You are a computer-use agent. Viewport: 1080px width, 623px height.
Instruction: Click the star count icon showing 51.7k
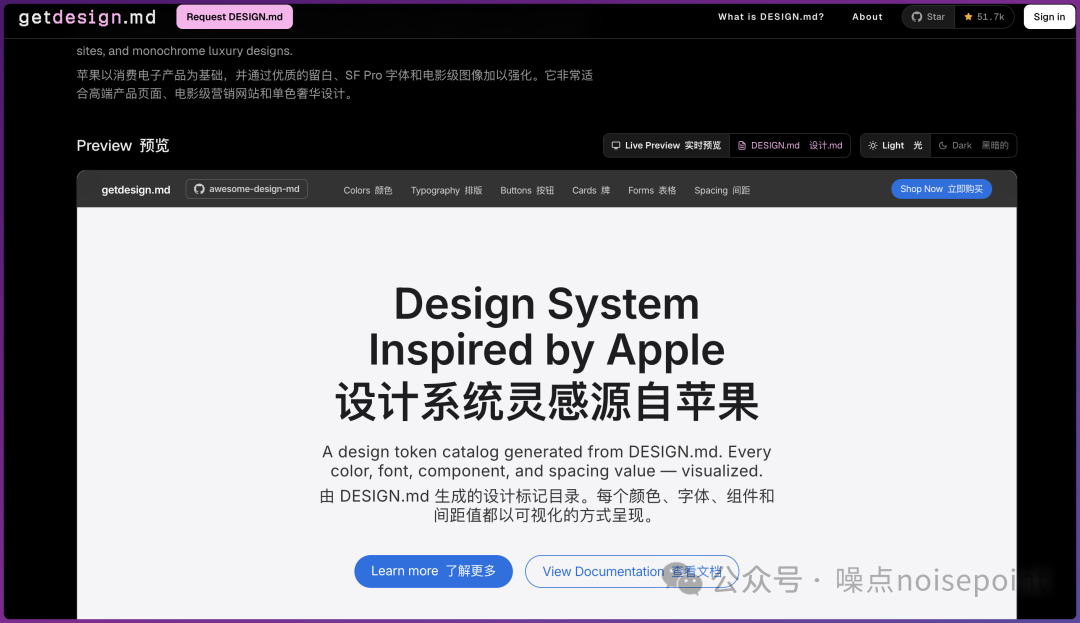(968, 17)
